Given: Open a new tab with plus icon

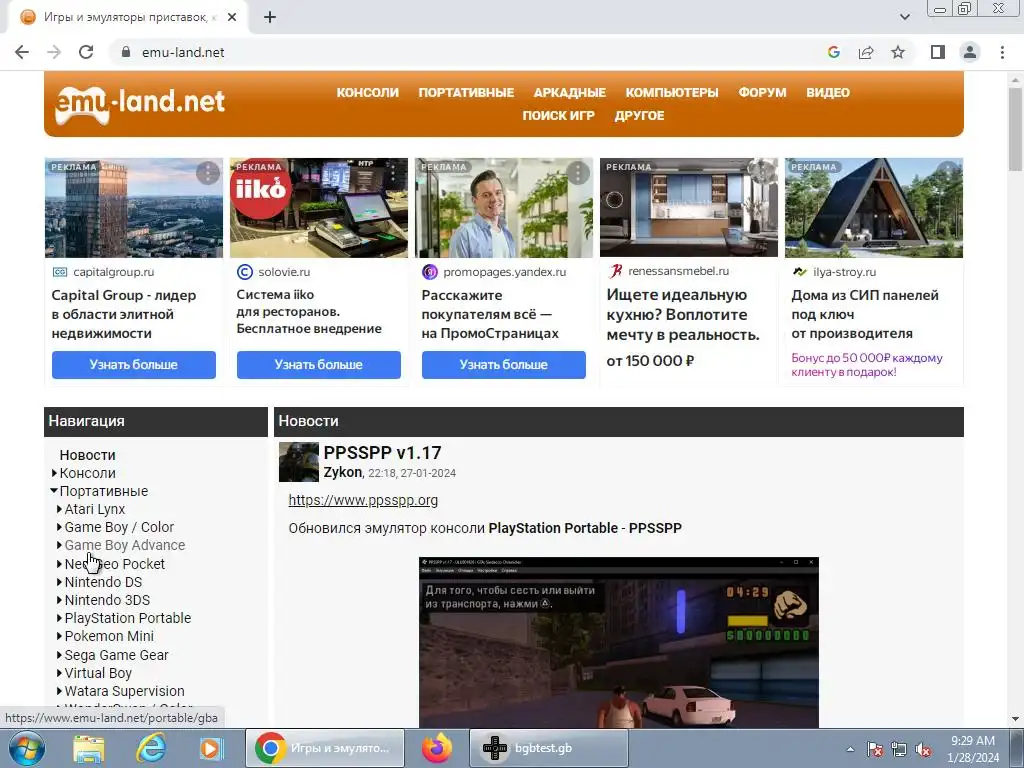Looking at the screenshot, I should tap(270, 18).
